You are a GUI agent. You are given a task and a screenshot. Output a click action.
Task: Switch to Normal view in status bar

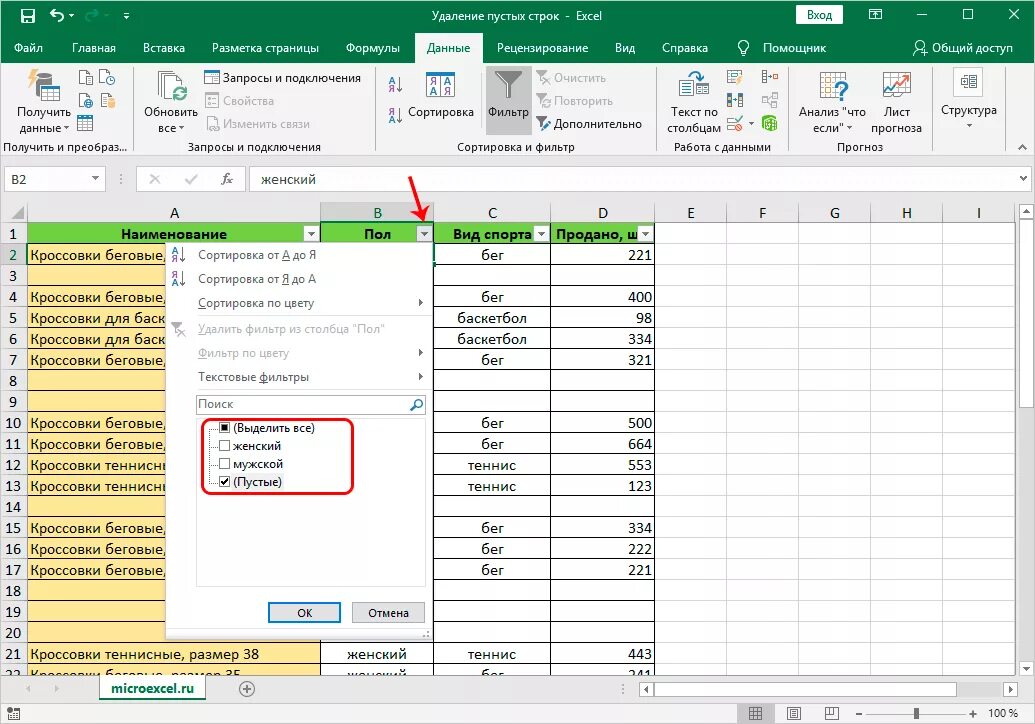[x=756, y=713]
